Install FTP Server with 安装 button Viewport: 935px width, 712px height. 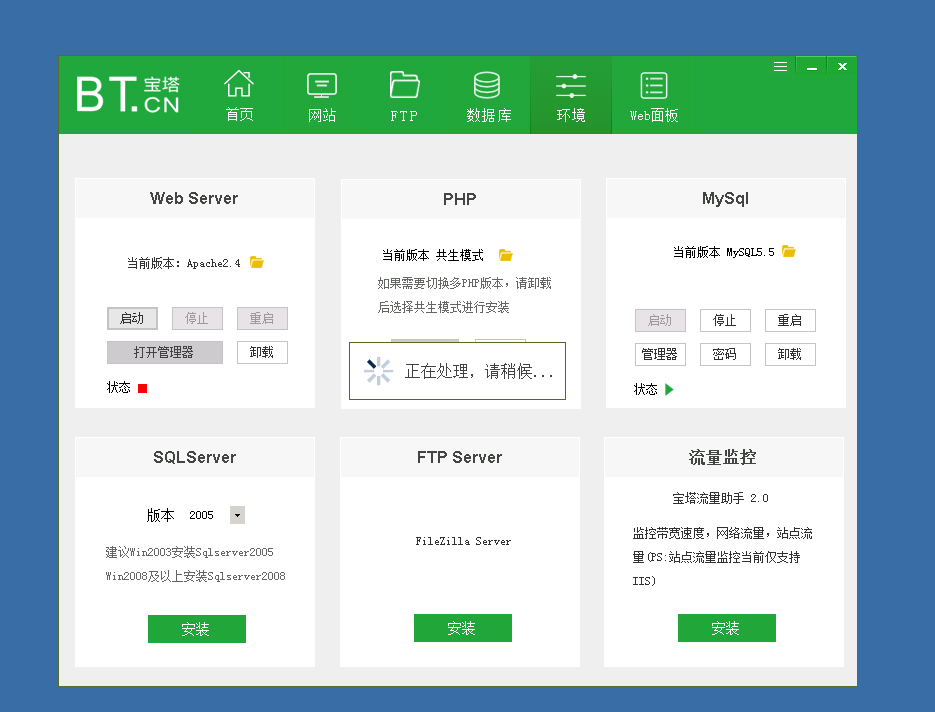[x=463, y=628]
